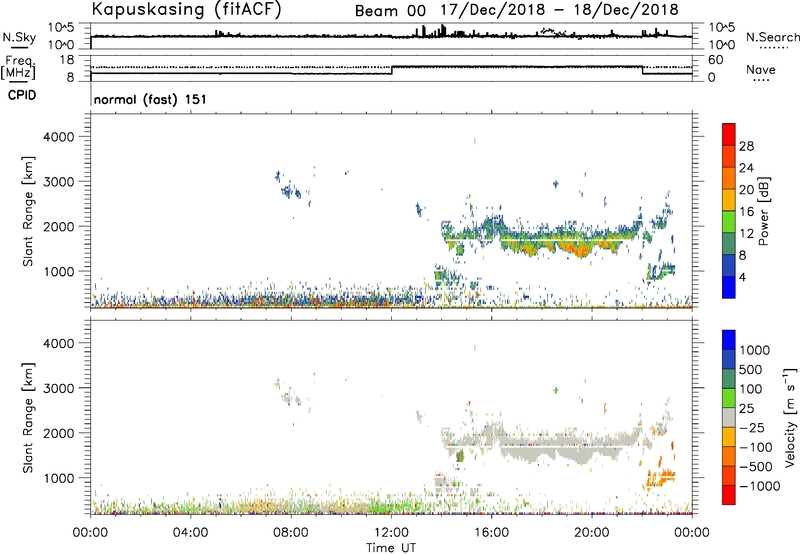
Task: Click the '60' tick on Nave axis
Action: coord(715,60)
